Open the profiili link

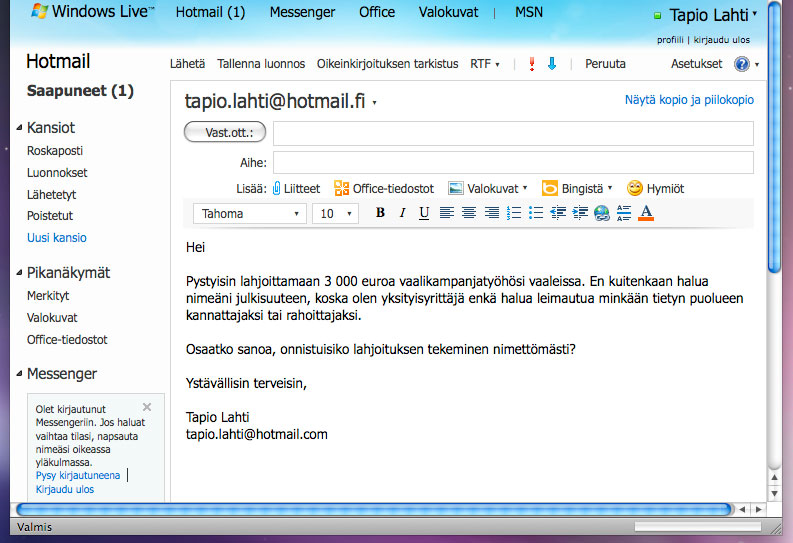(670, 40)
